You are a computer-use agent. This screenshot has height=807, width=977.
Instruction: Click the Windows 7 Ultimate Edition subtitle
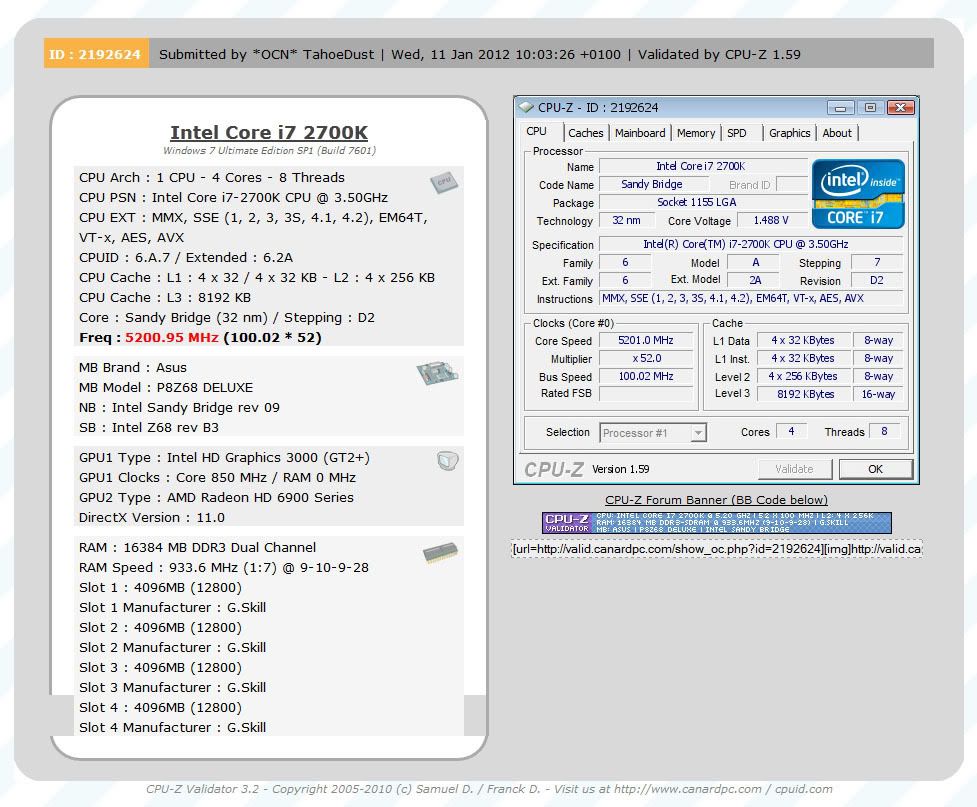[269, 151]
